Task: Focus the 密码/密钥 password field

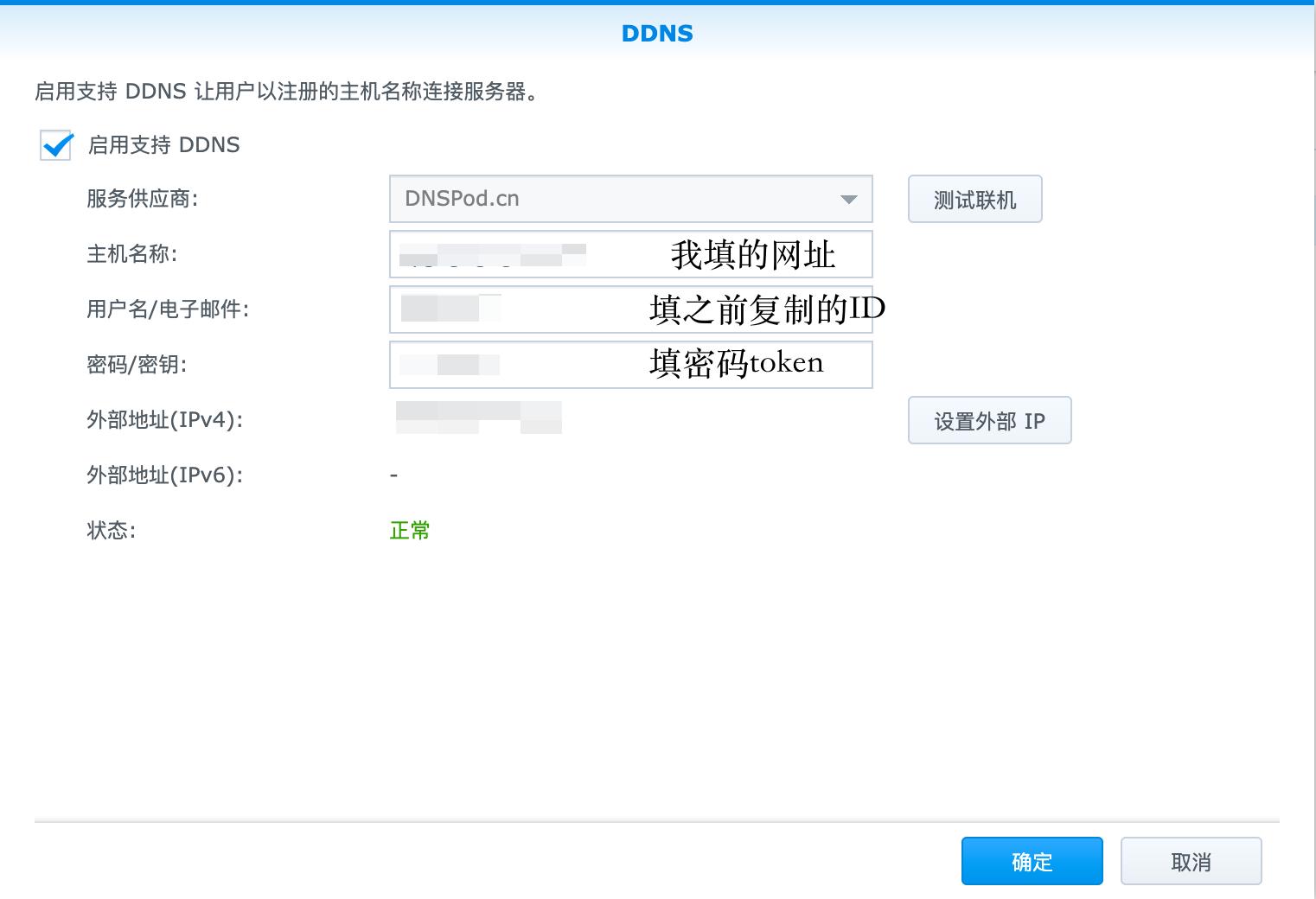Action: coord(519,364)
